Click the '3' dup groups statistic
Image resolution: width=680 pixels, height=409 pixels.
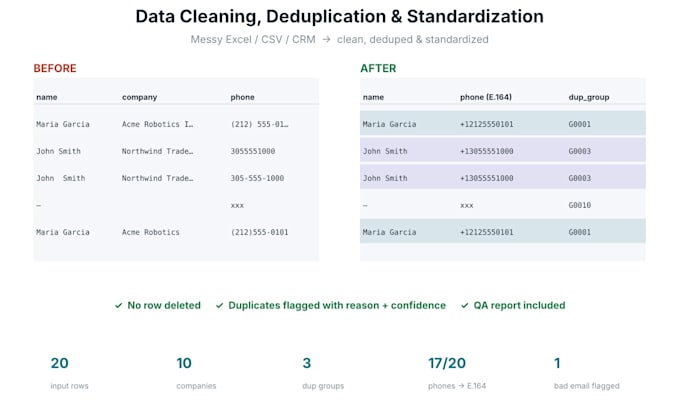pyautogui.click(x=307, y=363)
